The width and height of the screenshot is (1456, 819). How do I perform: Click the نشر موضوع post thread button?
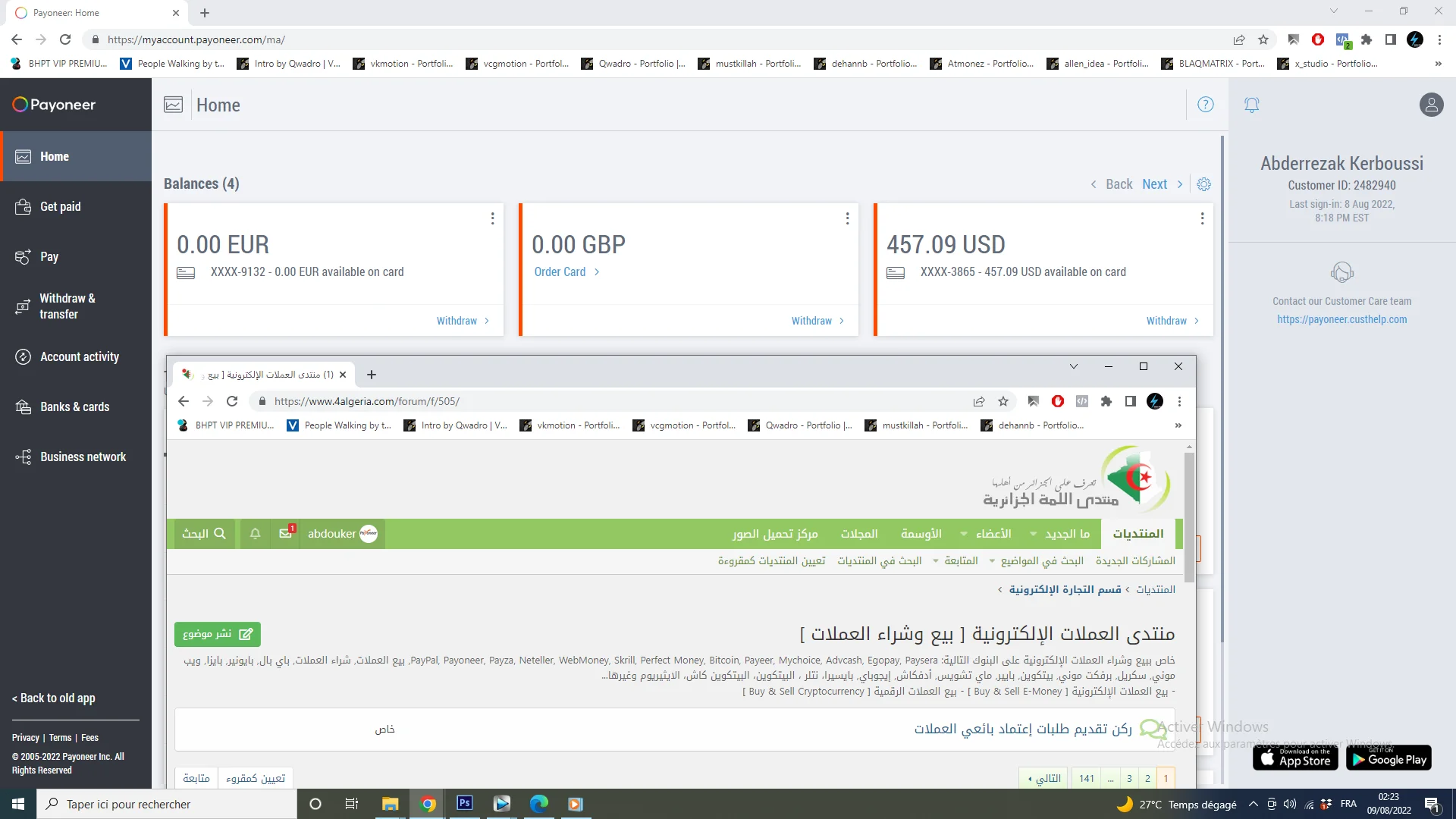[218, 634]
